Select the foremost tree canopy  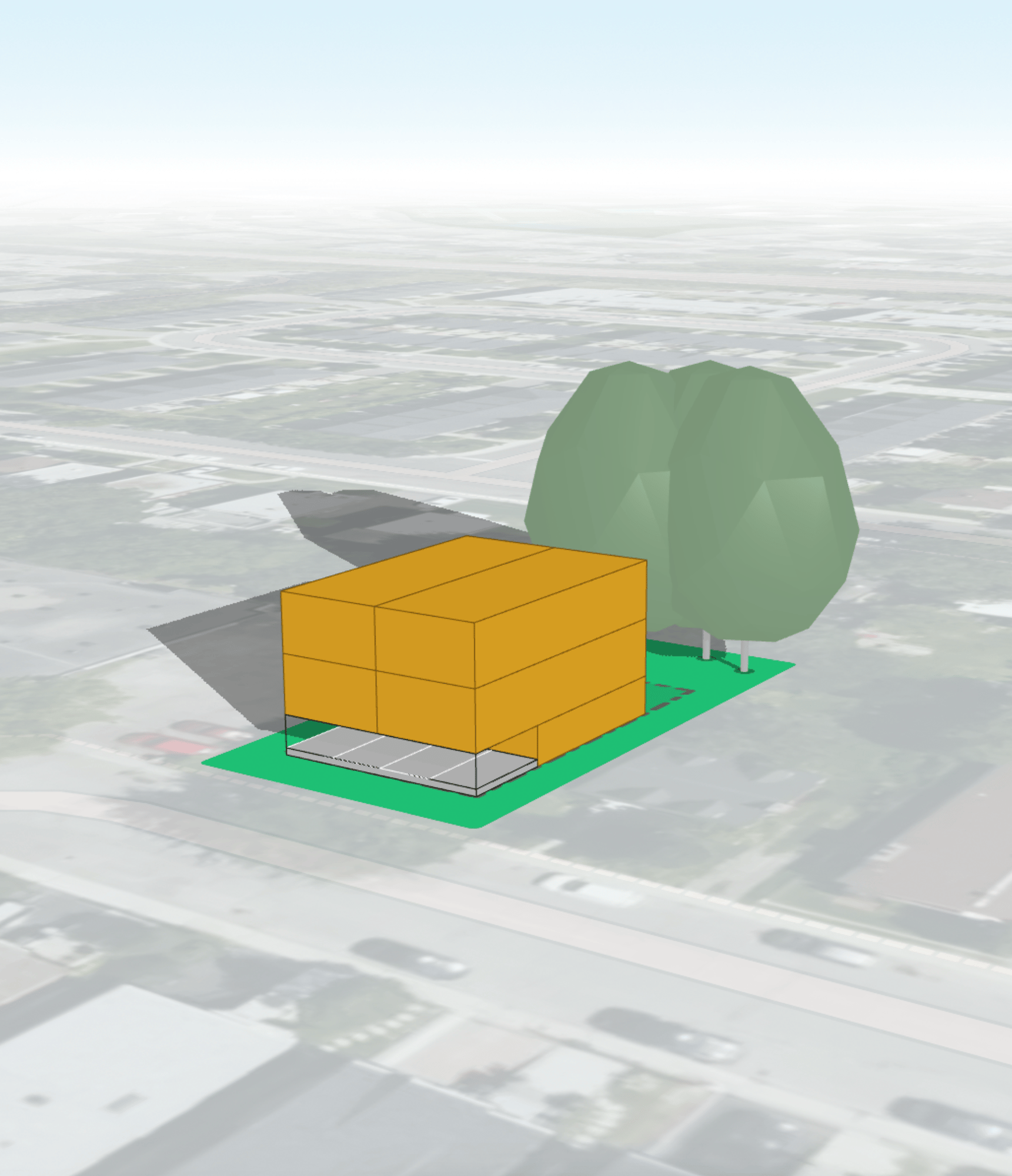tap(763, 505)
